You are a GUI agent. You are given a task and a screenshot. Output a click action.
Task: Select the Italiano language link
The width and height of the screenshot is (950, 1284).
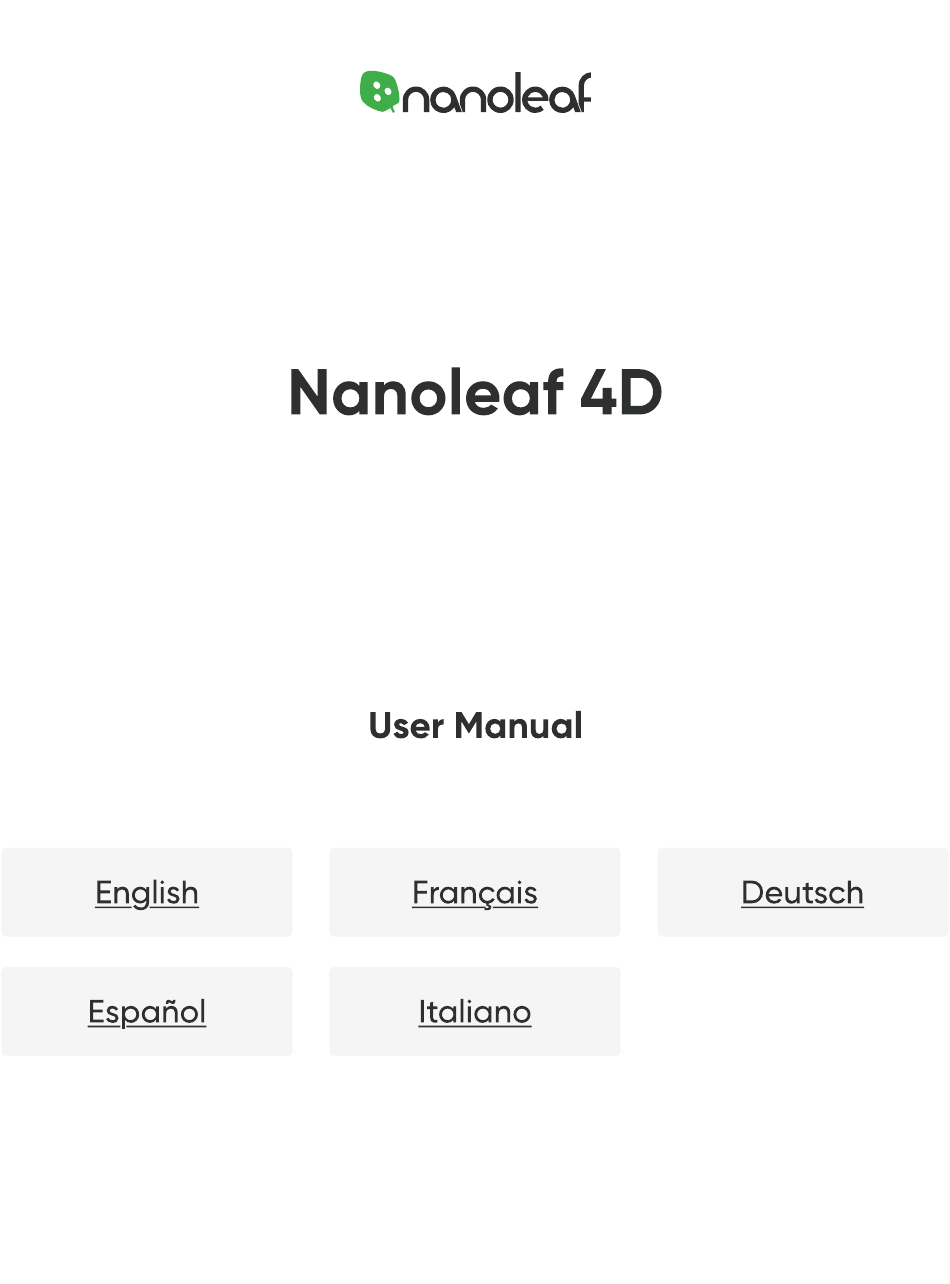pyautogui.click(x=475, y=1011)
